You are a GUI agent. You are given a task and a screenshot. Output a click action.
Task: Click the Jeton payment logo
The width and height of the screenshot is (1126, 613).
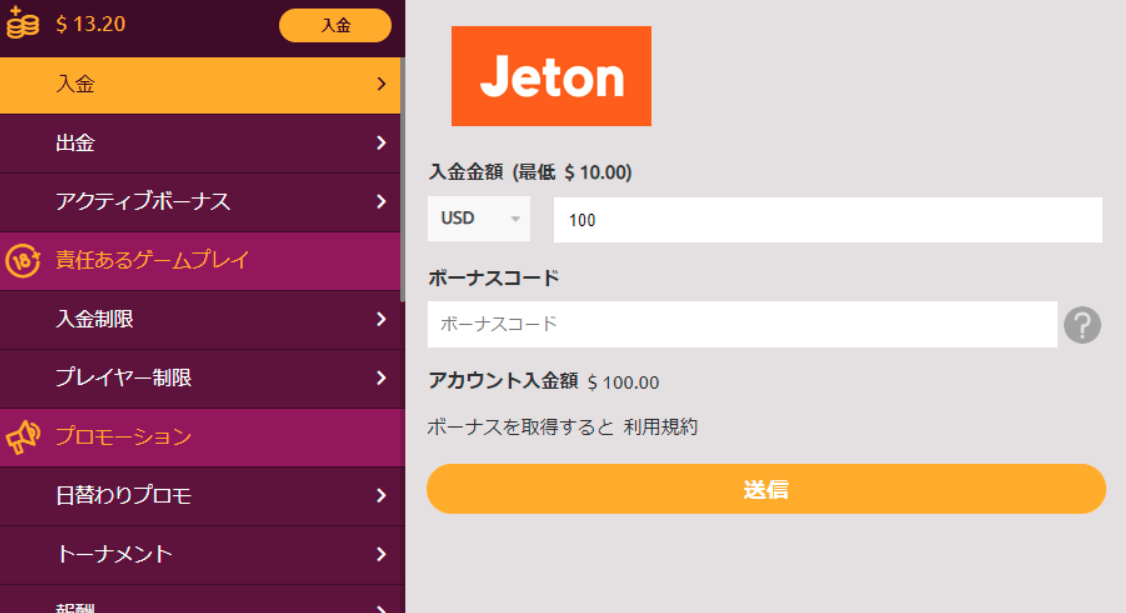551,76
